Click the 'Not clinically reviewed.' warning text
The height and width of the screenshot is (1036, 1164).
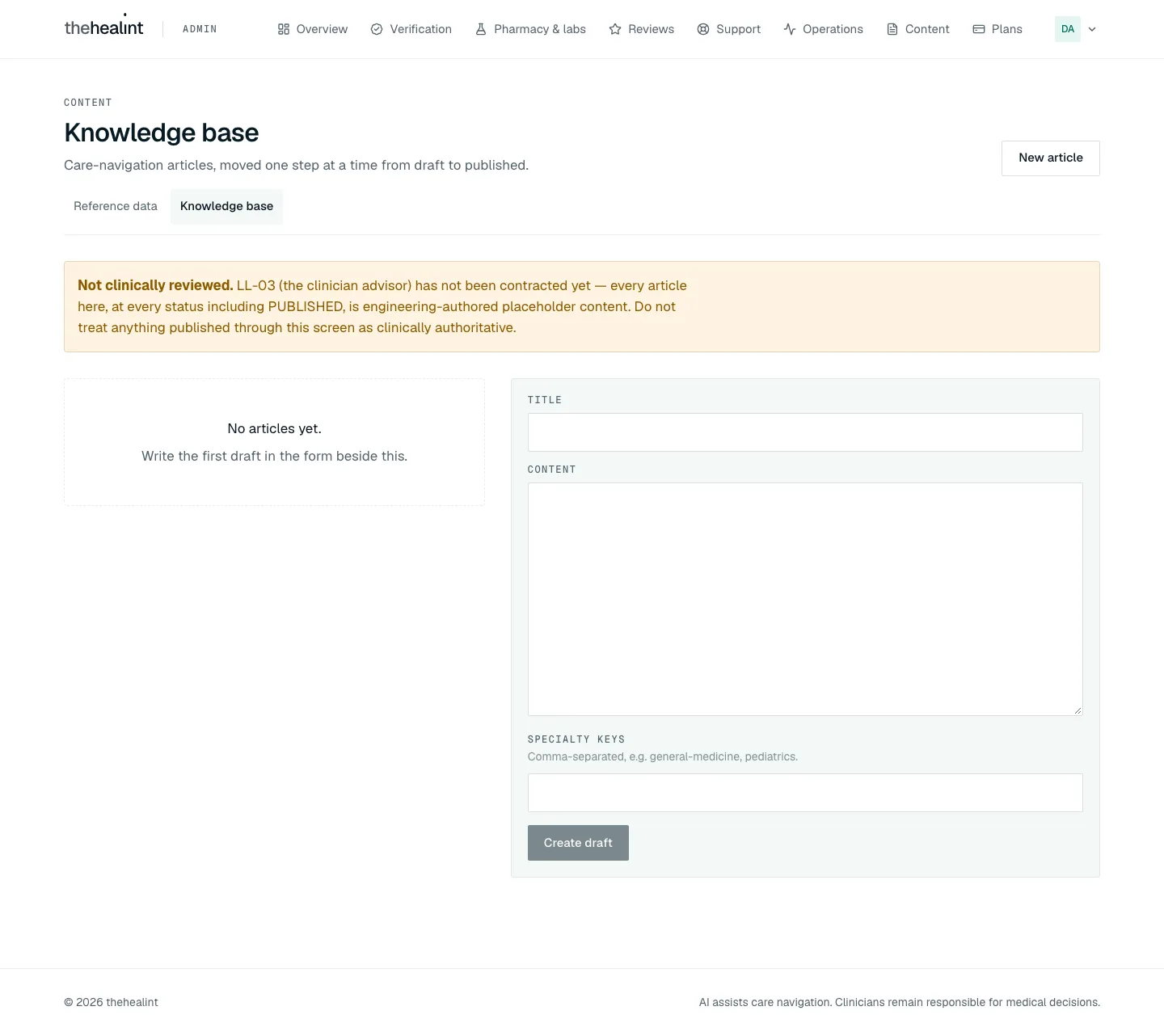155,285
